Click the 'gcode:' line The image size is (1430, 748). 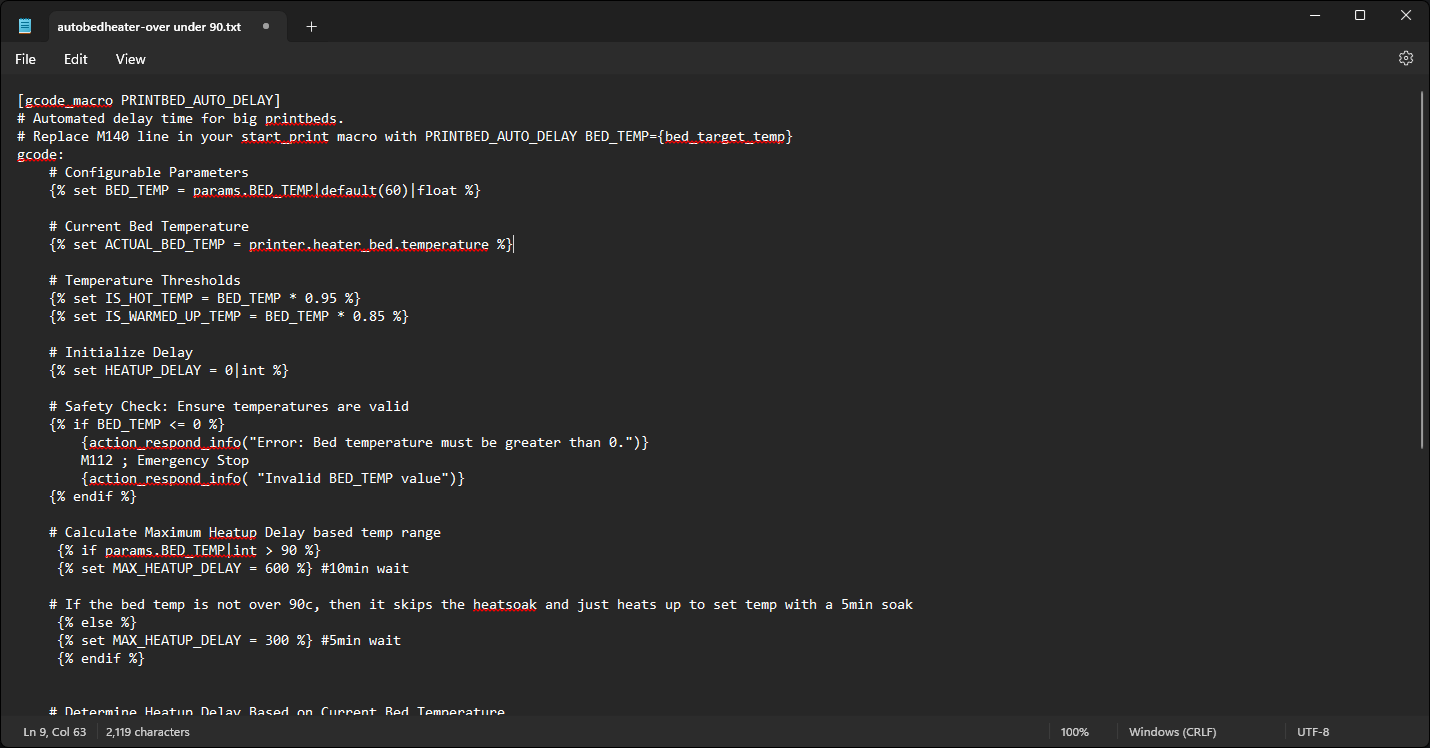(41, 154)
